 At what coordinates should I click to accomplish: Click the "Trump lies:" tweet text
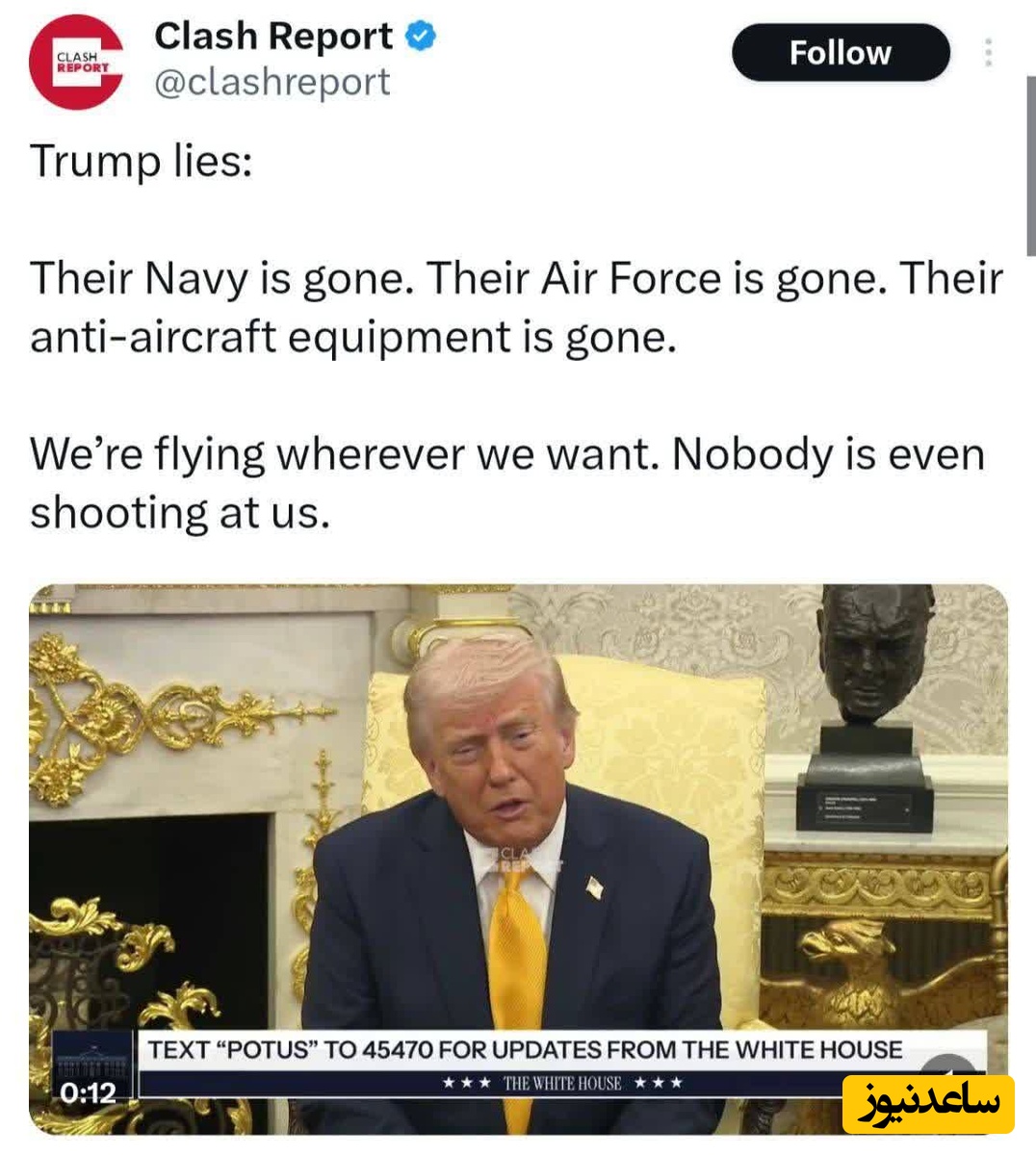[x=142, y=161]
